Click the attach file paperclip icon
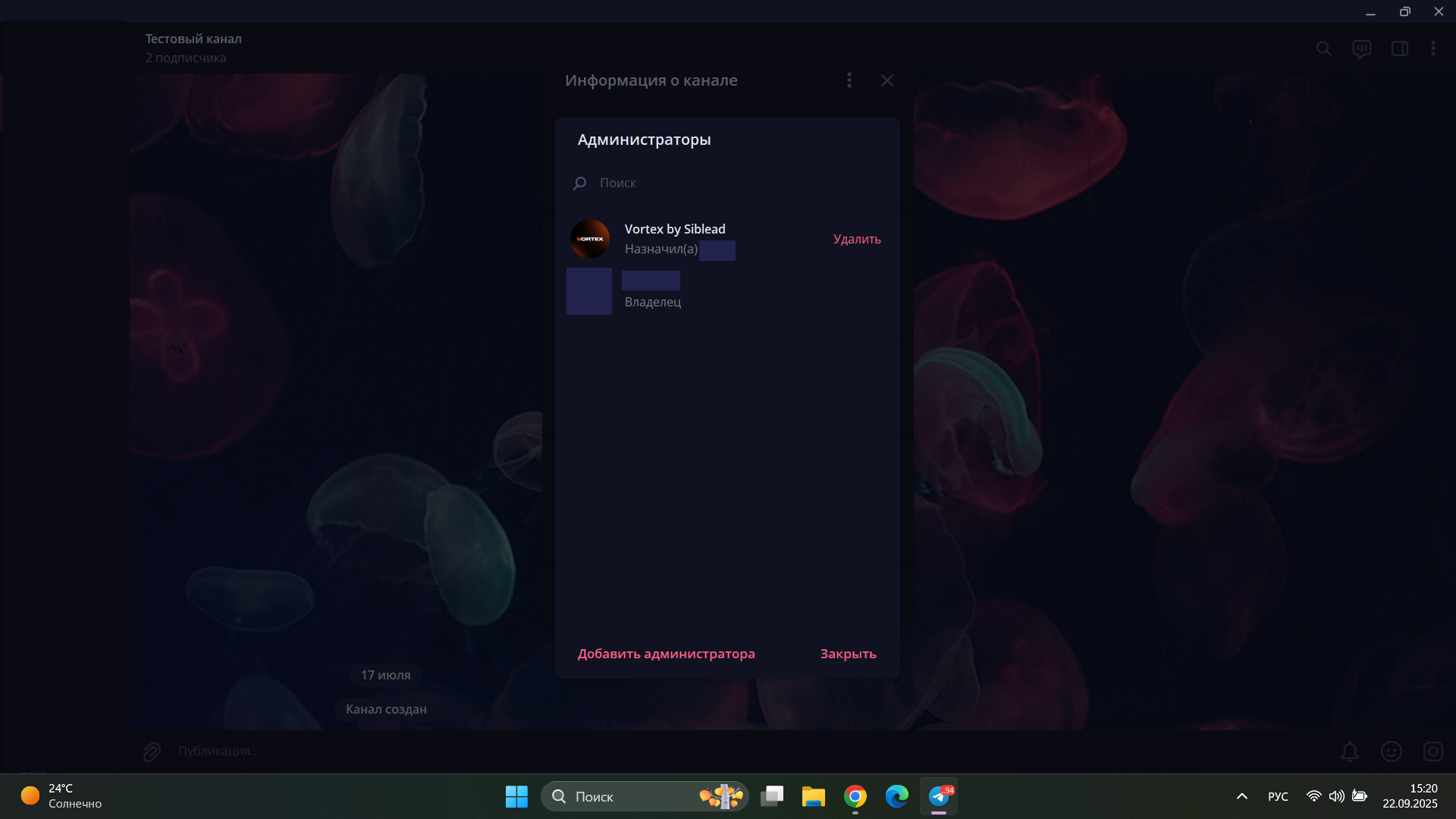This screenshot has width=1456, height=819. pos(152,752)
